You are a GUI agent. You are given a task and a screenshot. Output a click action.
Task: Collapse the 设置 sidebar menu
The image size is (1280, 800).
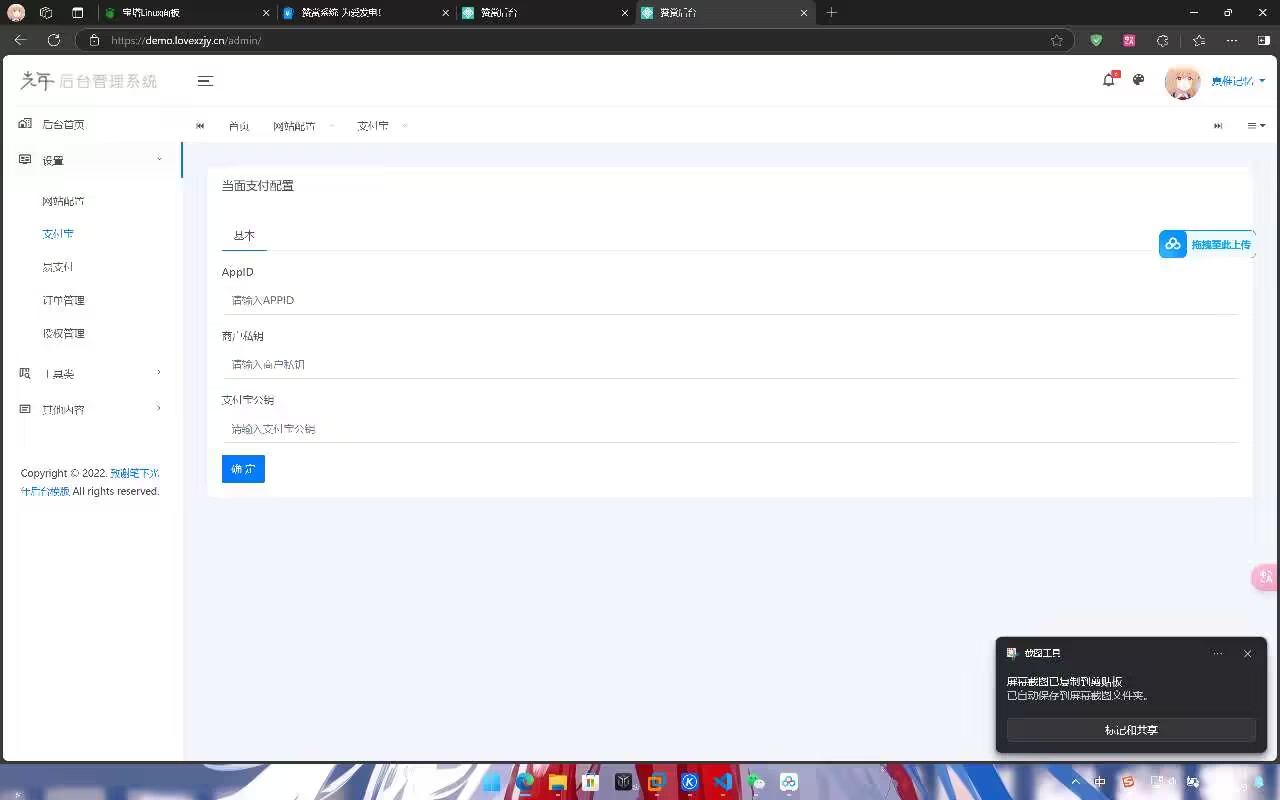pos(90,160)
